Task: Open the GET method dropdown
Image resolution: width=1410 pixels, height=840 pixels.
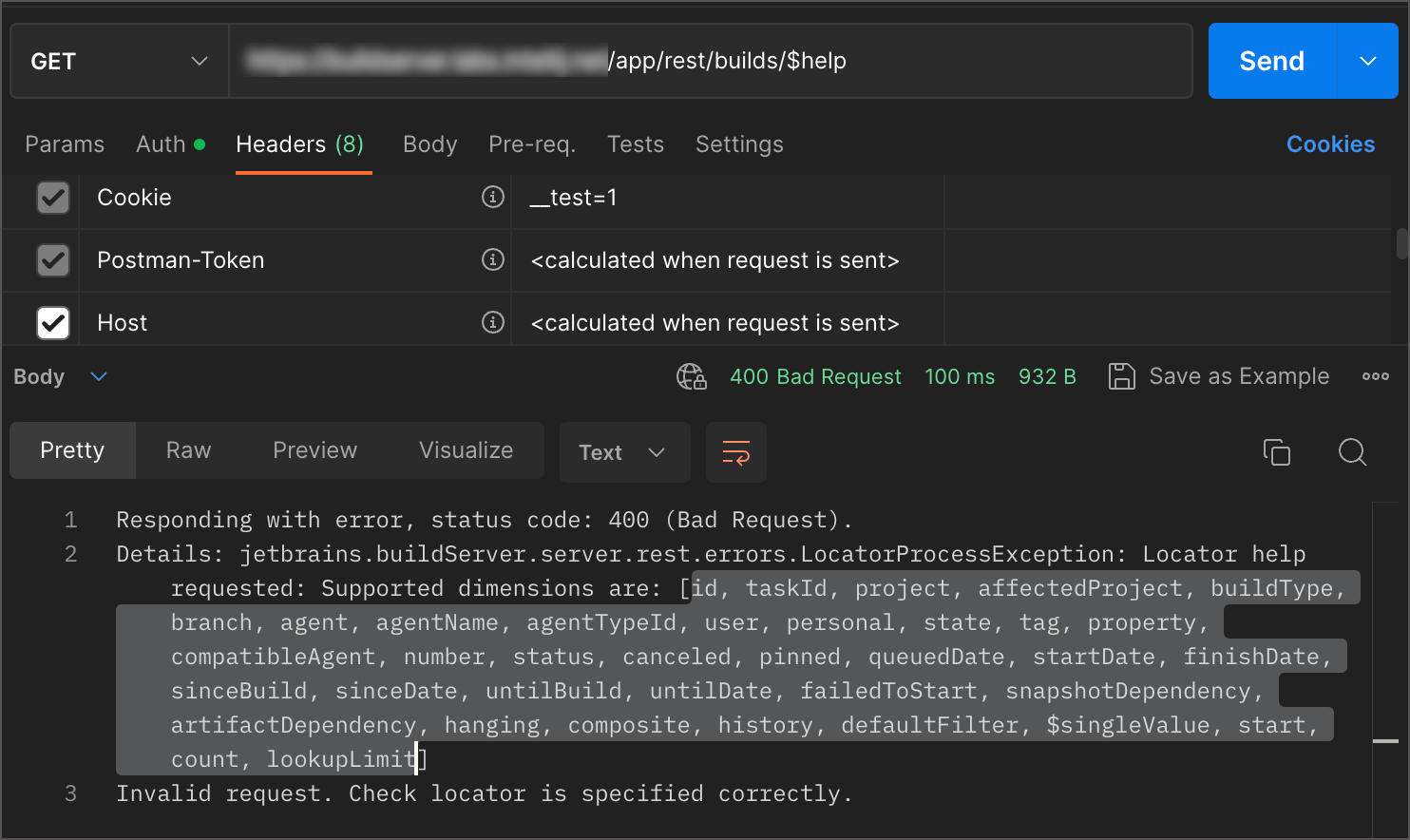Action: pyautogui.click(x=119, y=61)
